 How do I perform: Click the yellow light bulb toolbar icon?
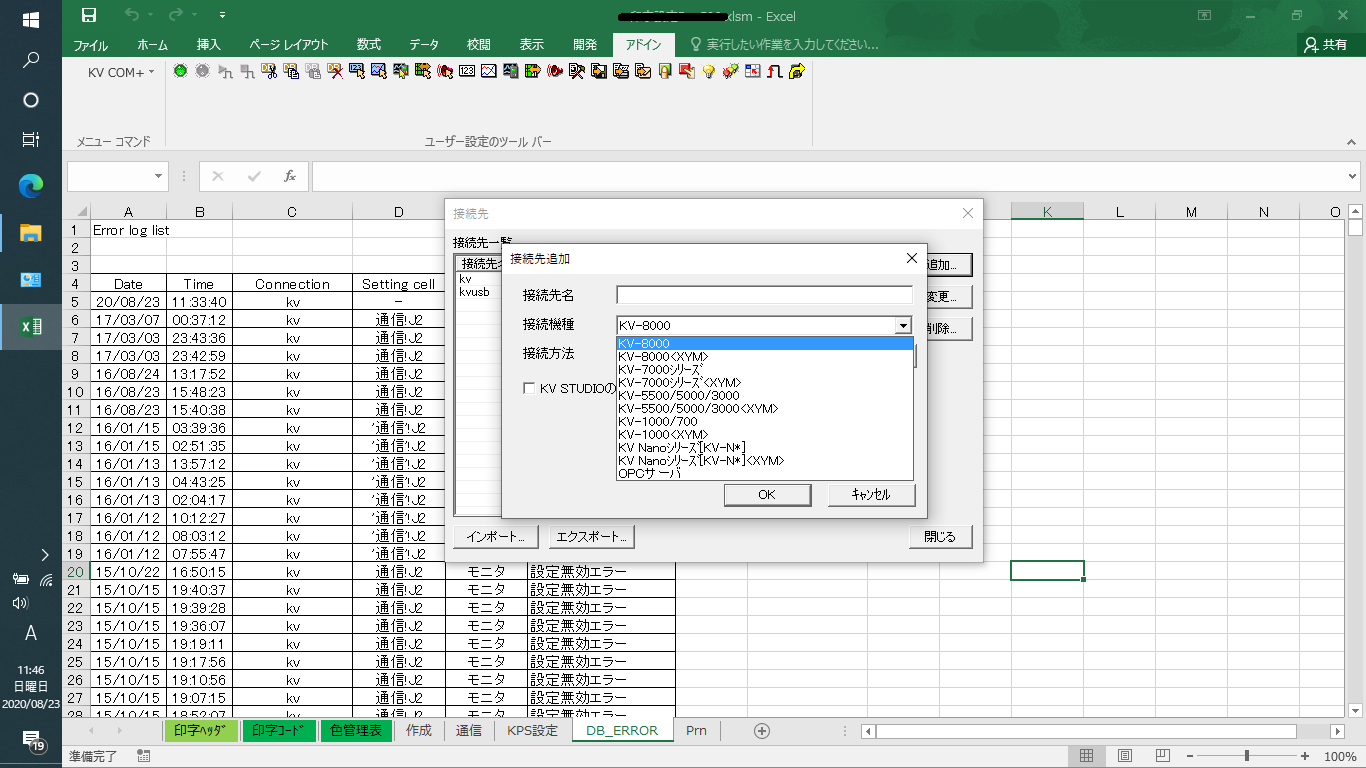(708, 71)
